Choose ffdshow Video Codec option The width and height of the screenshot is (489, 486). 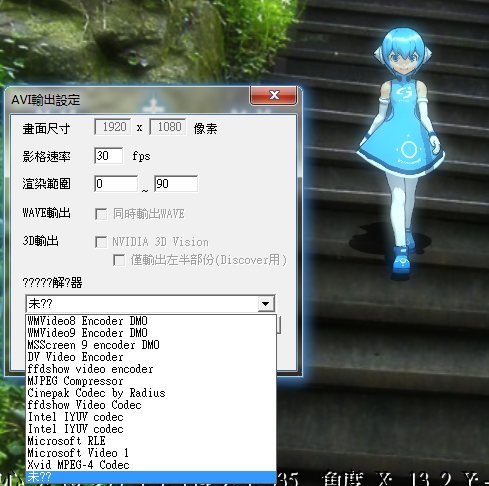151,405
